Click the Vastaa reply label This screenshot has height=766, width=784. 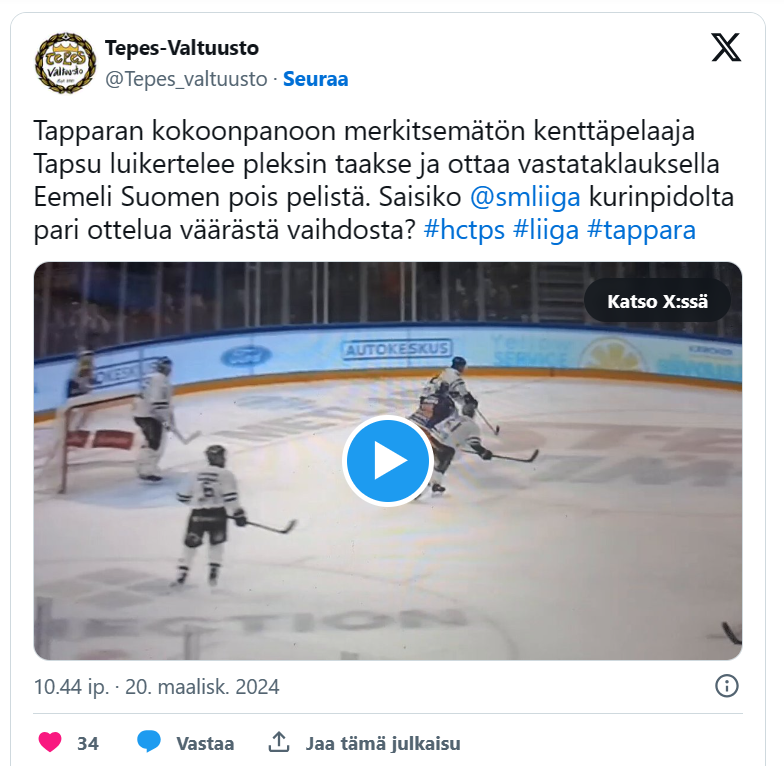205,743
